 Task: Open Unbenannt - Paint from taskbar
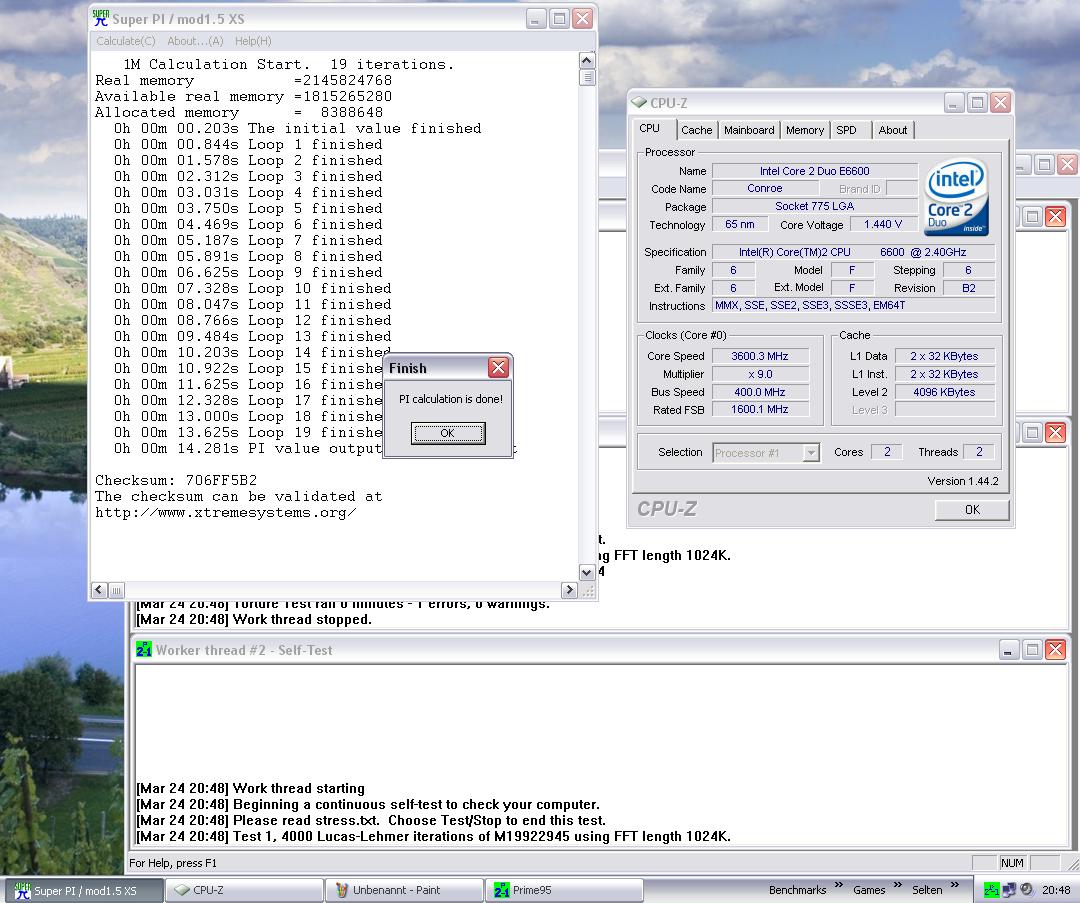click(404, 890)
